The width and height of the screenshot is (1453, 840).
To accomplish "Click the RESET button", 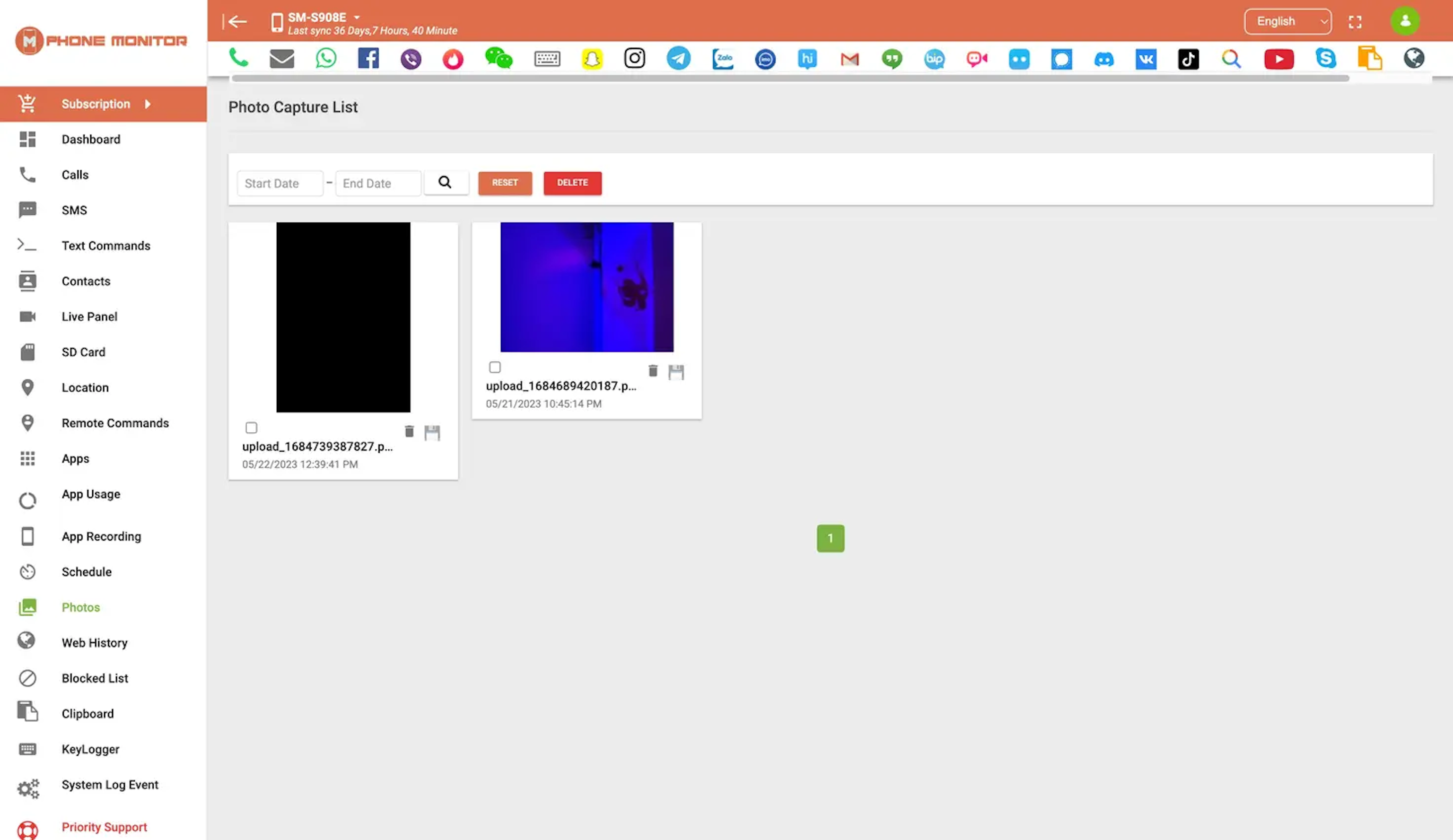I will click(x=505, y=182).
